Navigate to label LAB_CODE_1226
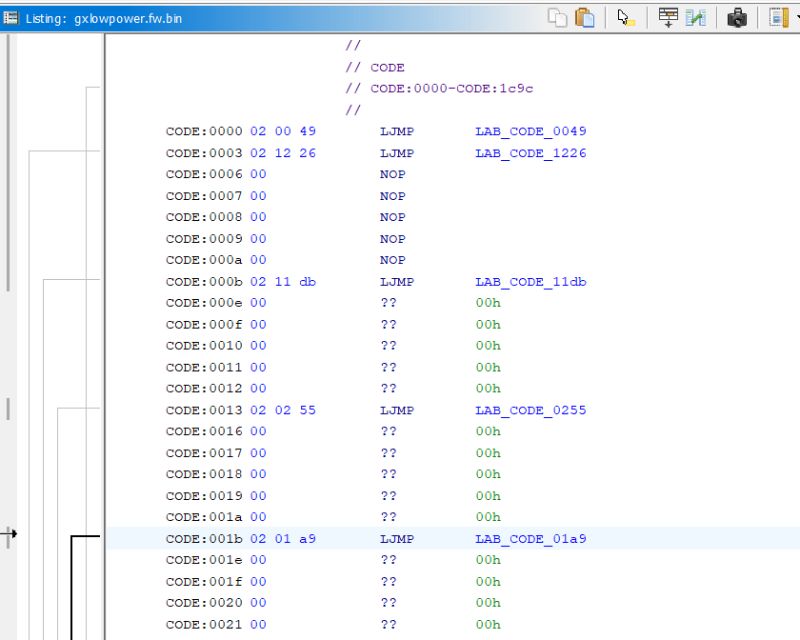The image size is (800, 640). [530, 152]
